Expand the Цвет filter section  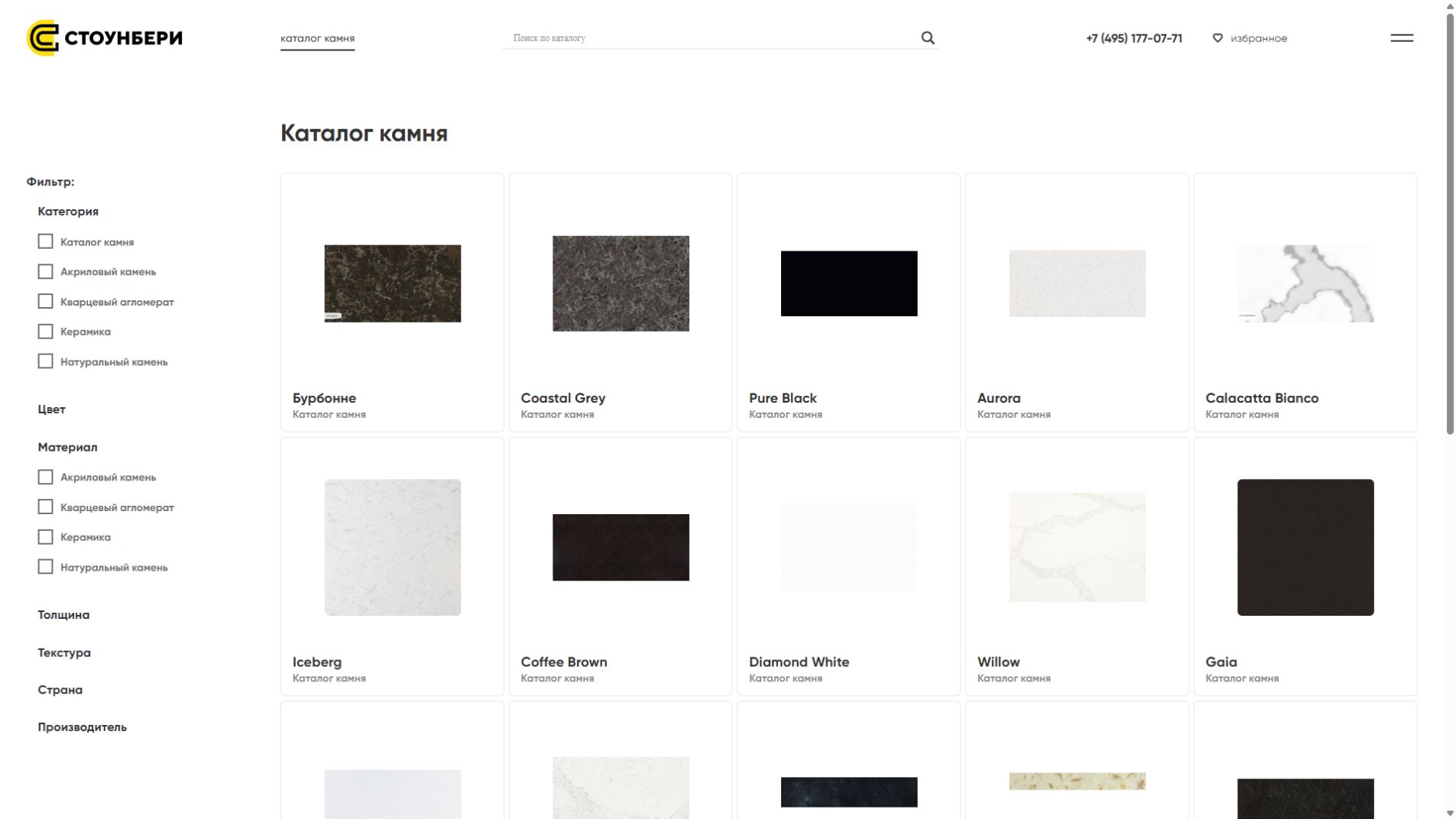(x=51, y=409)
